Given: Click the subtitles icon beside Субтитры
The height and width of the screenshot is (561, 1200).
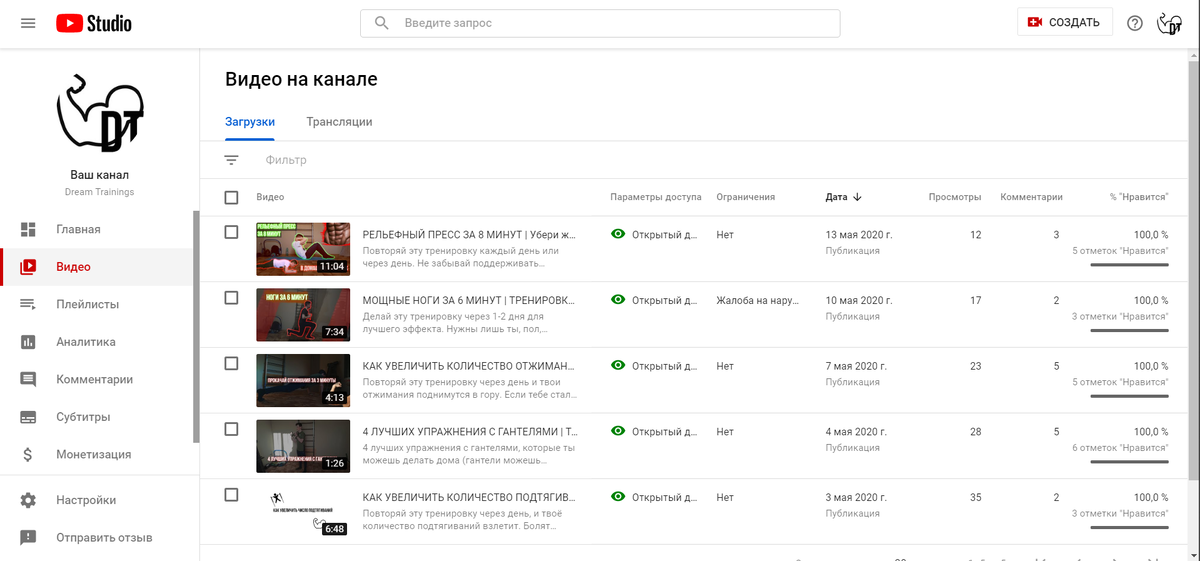Looking at the screenshot, I should coord(28,417).
